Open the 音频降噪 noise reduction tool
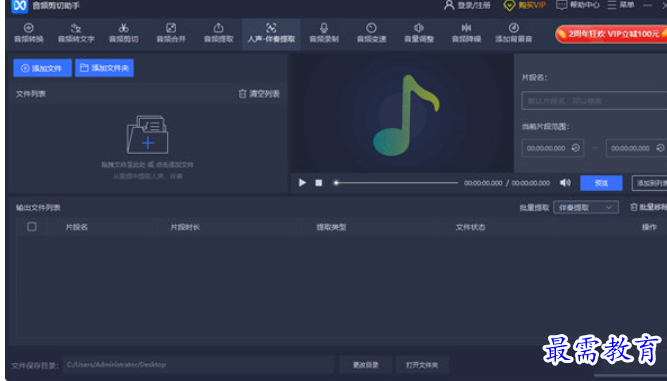This screenshot has height=381, width=667. point(466,33)
